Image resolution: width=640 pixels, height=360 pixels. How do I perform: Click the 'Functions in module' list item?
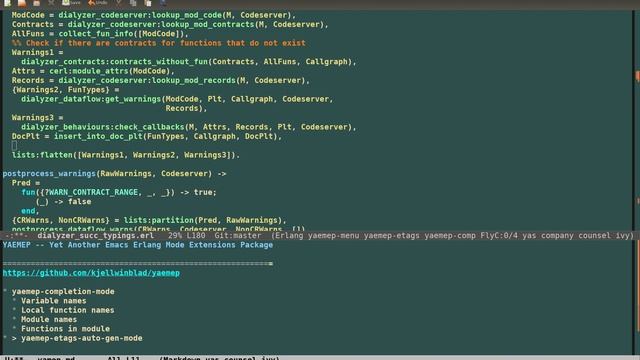click(x=65, y=329)
